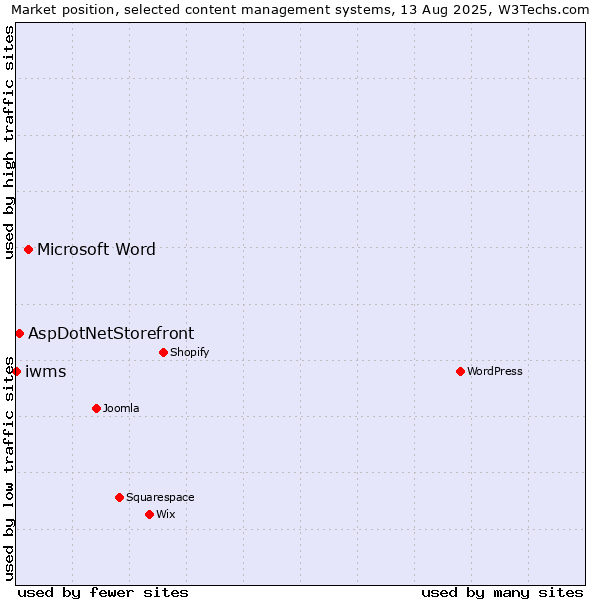Click the 'Wix' label text

pos(166,514)
